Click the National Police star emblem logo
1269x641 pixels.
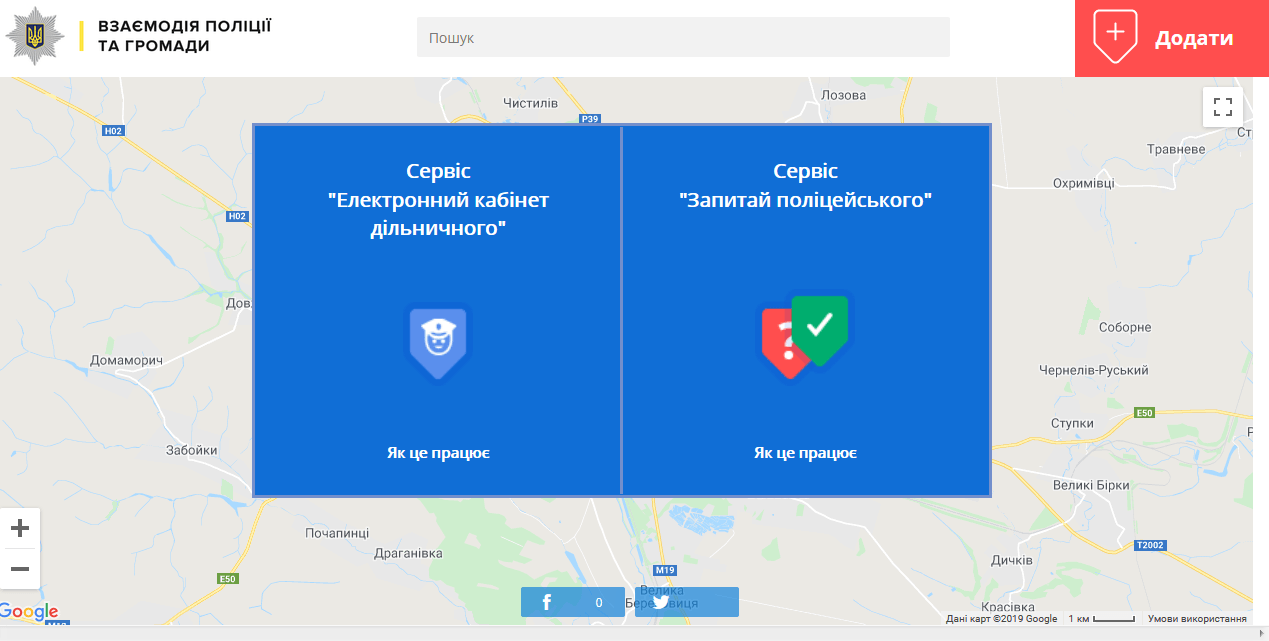pos(36,37)
